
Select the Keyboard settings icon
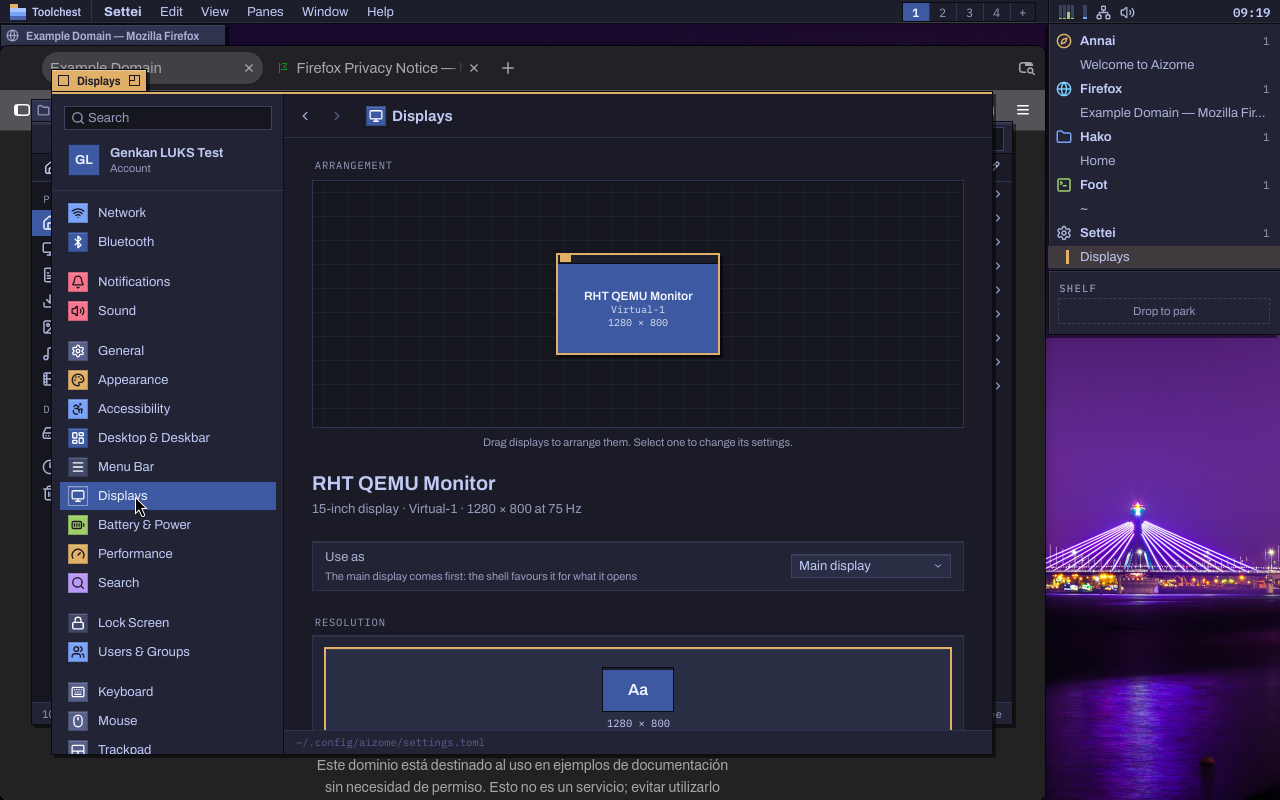78,692
